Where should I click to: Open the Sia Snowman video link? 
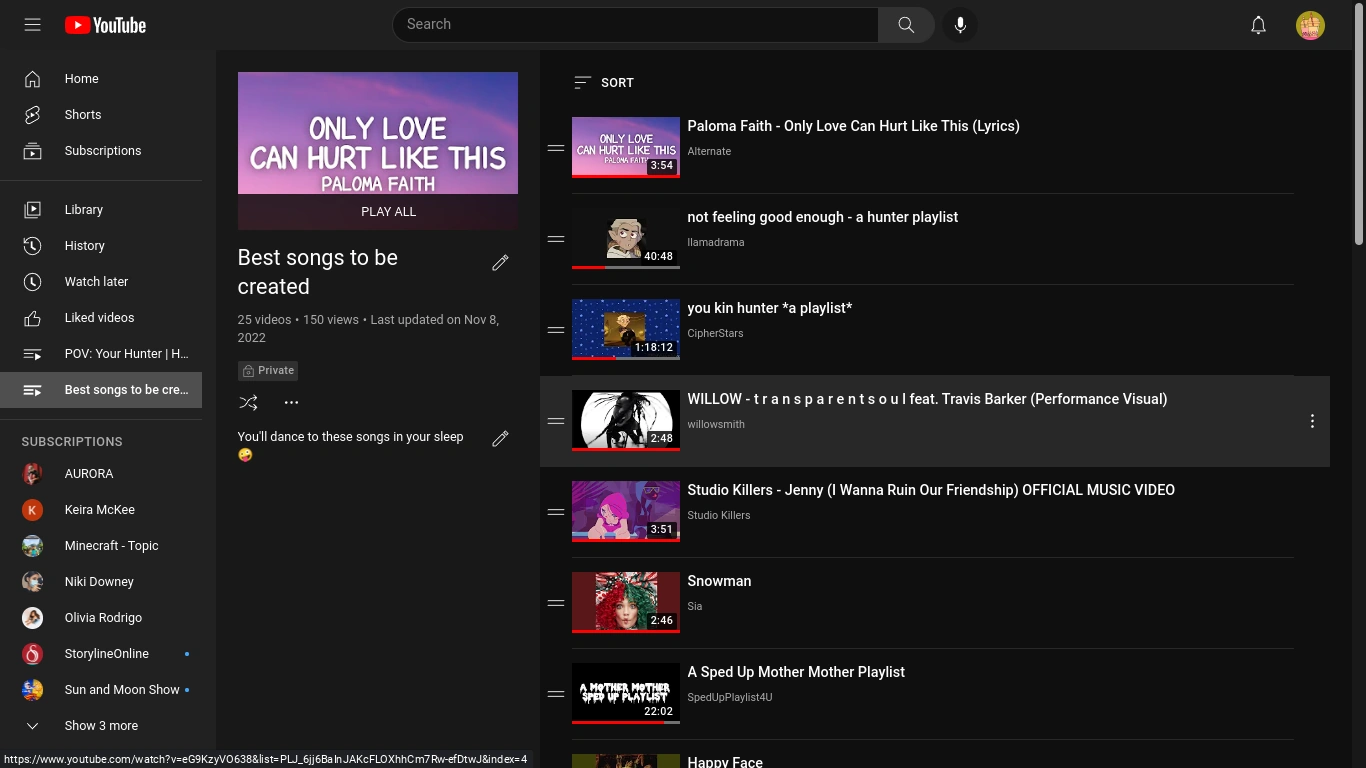[x=719, y=581]
